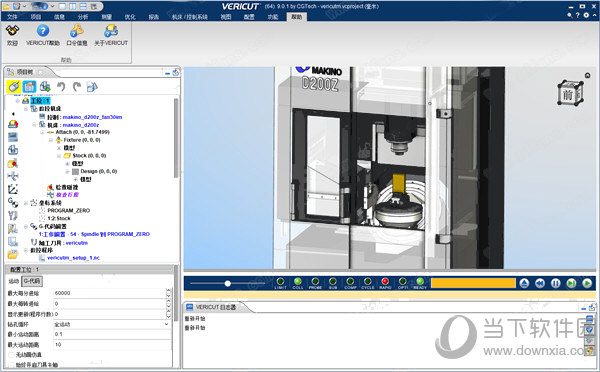This screenshot has width=600, height=372.
Task: Click the 最大每分进给 field showing 60000
Action: click(x=109, y=293)
